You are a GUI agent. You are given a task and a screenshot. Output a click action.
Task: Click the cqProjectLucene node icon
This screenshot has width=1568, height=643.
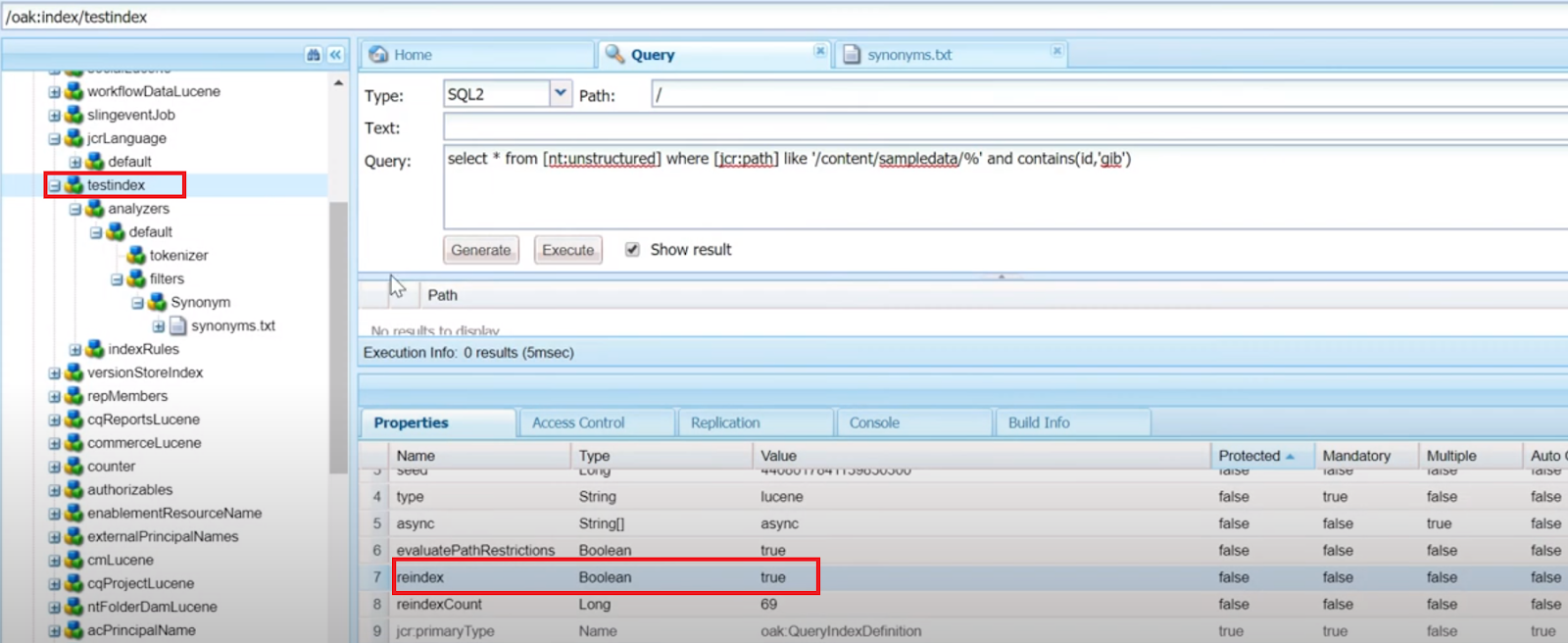[x=73, y=583]
